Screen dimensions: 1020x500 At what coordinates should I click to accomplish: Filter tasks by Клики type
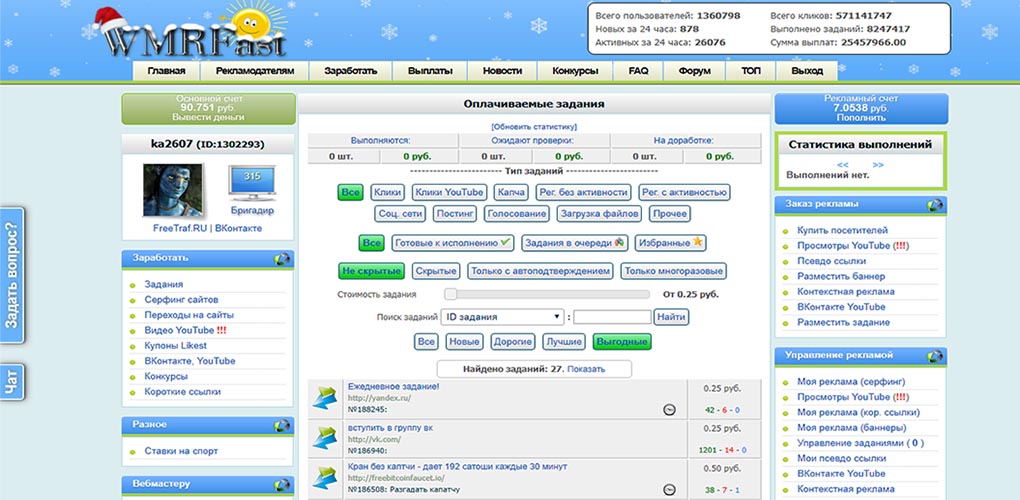click(x=388, y=192)
